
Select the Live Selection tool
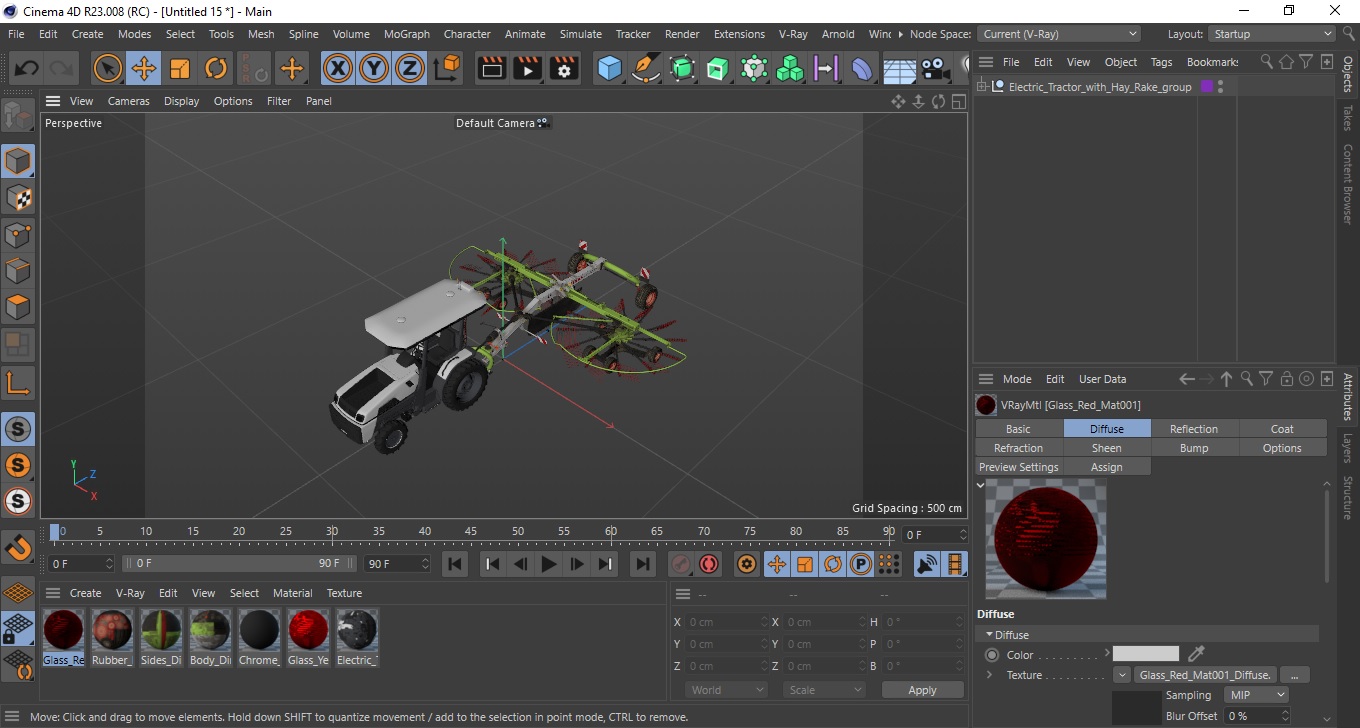pos(108,69)
